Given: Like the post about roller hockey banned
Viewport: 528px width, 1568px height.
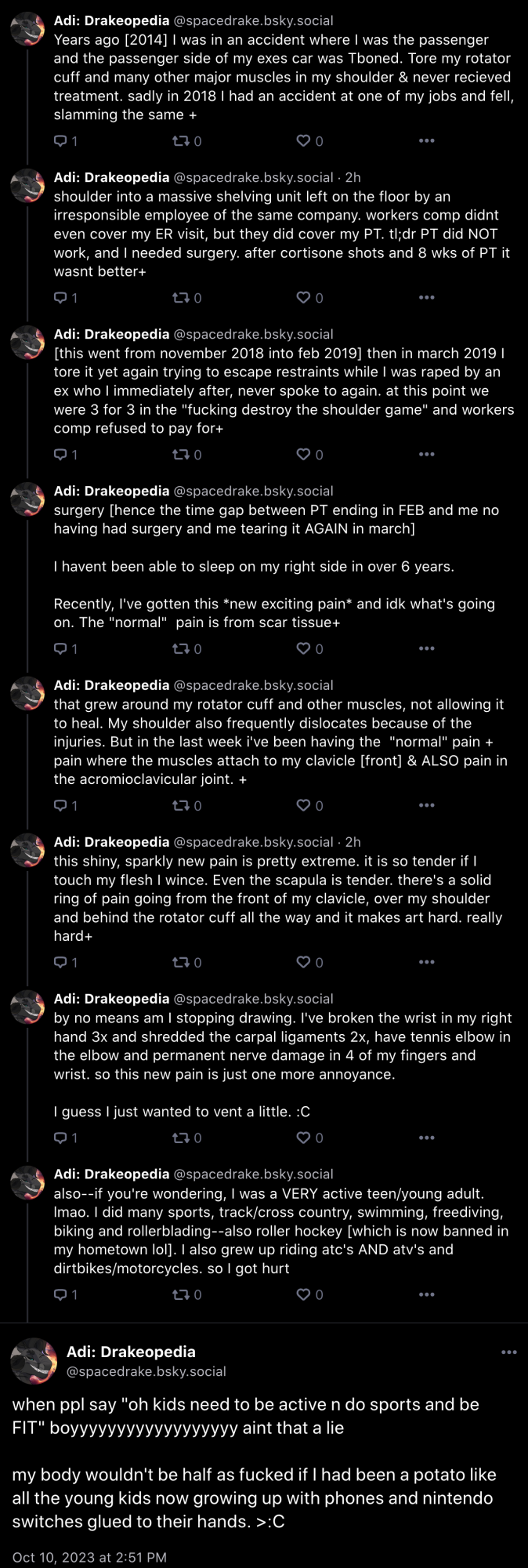Looking at the screenshot, I should tap(309, 1295).
